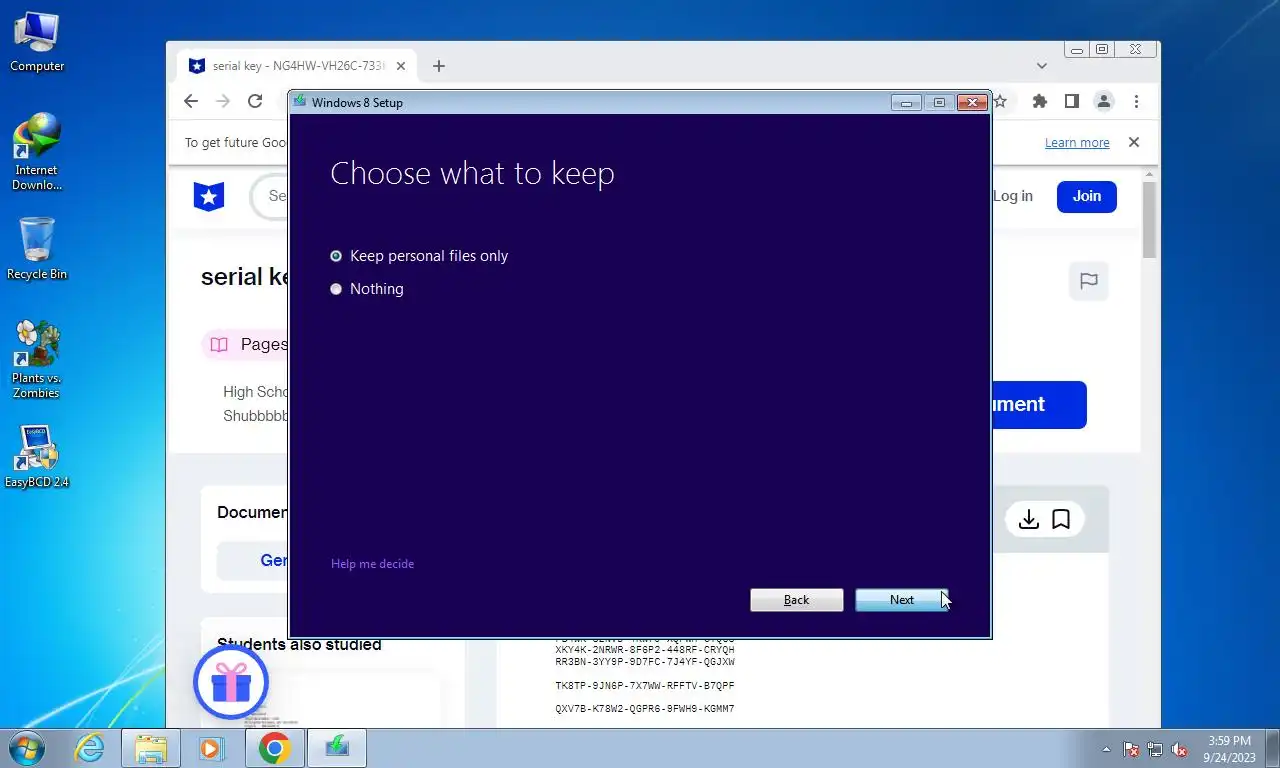Click the site's star logo
The height and width of the screenshot is (768, 1280).
pyautogui.click(x=209, y=196)
